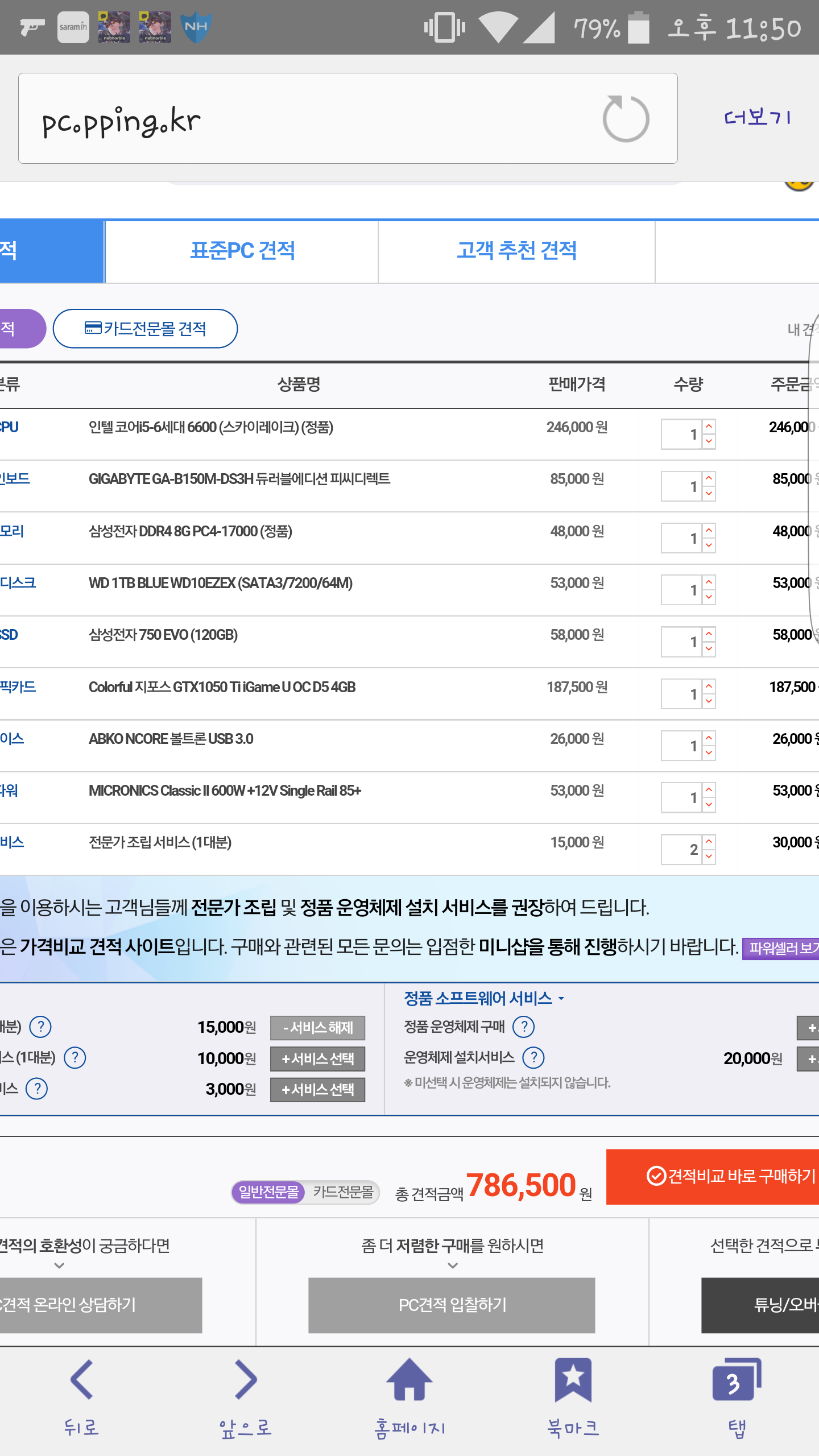Tap the page reload icon in address bar

click(626, 119)
